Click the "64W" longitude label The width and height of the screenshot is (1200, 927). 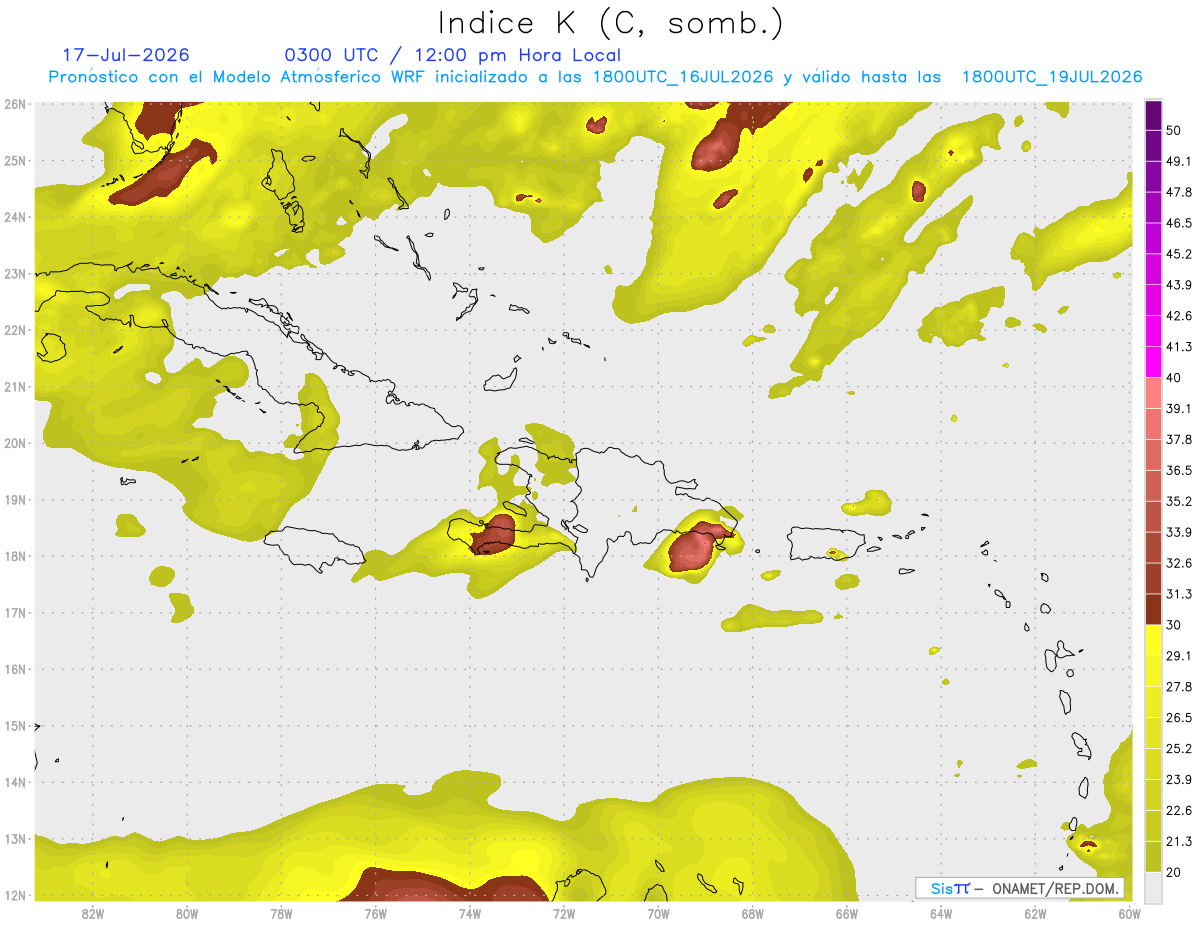941,913
